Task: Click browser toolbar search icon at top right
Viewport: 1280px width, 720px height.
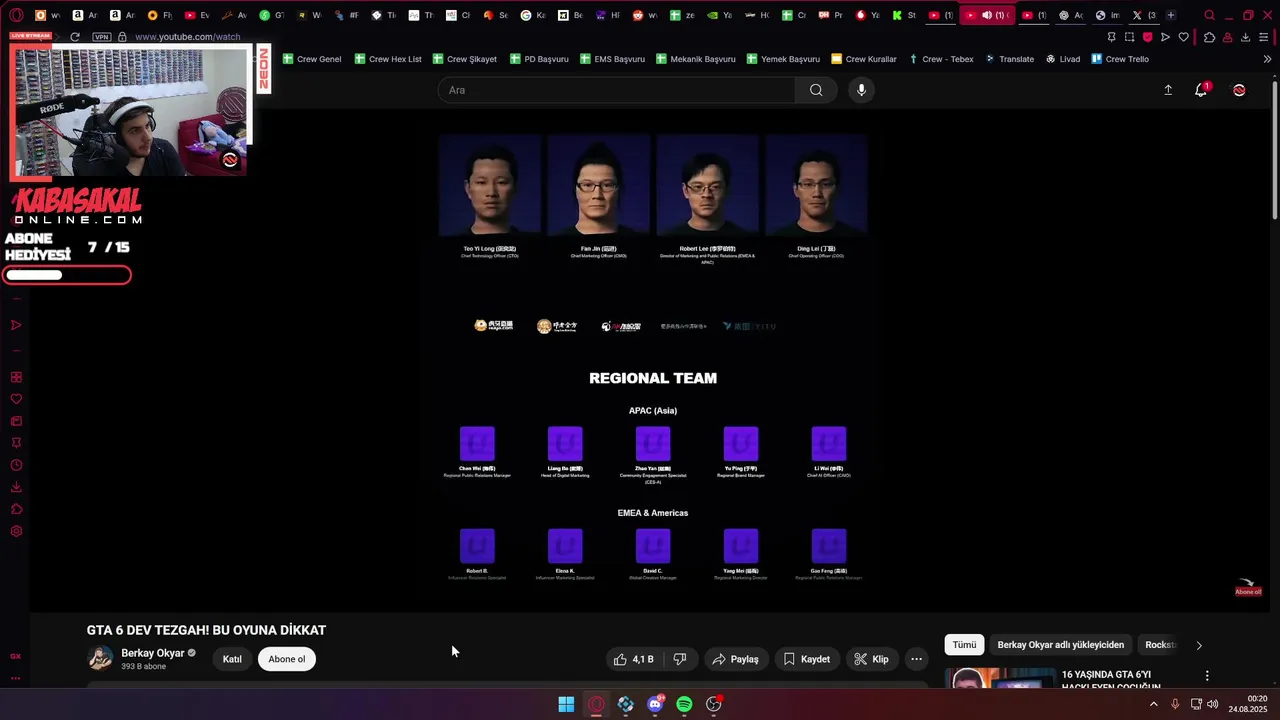Action: (1209, 15)
